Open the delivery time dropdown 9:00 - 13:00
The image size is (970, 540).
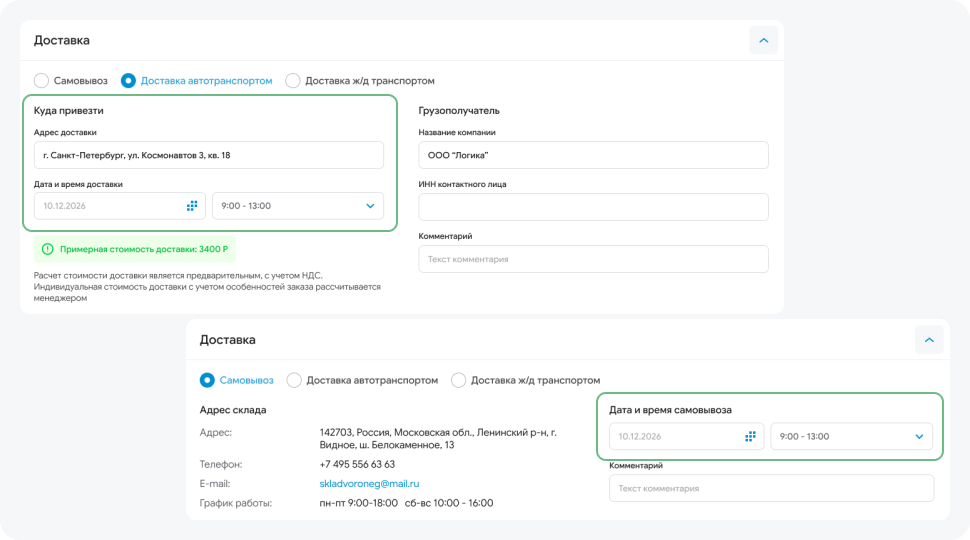pyautogui.click(x=298, y=206)
